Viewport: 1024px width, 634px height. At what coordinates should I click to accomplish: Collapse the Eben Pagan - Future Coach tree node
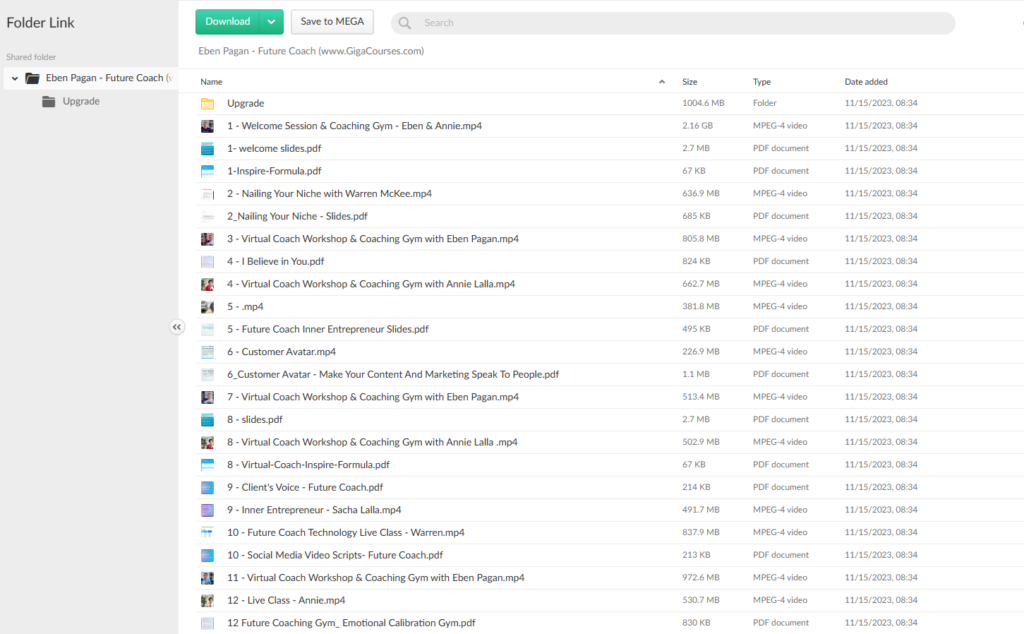(14, 78)
